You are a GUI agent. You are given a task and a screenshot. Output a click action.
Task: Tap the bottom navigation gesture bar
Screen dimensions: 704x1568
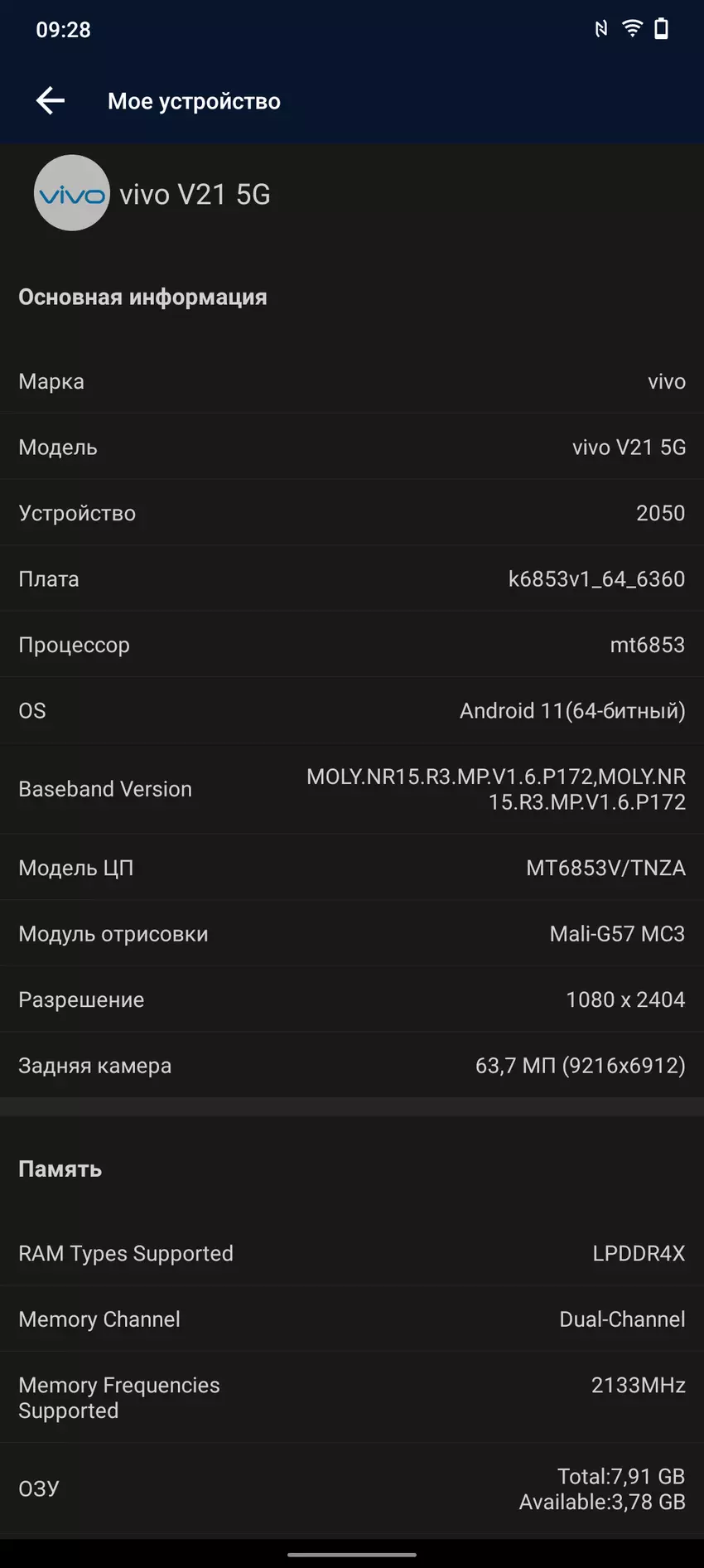352,1555
